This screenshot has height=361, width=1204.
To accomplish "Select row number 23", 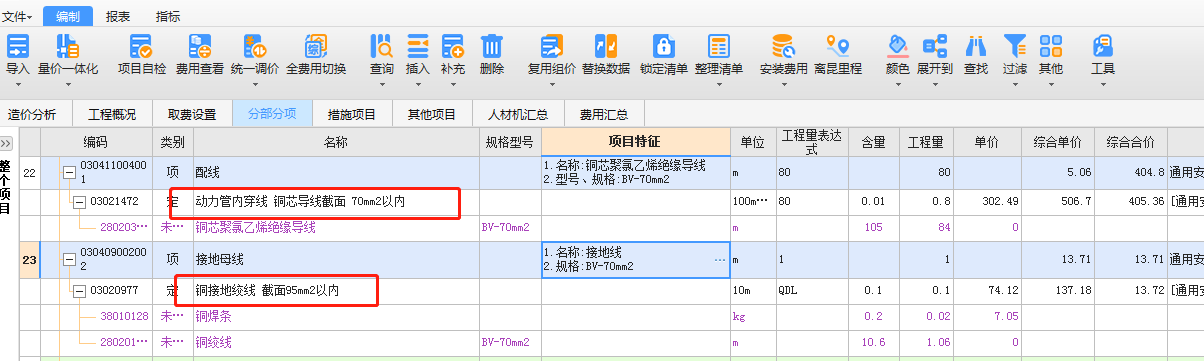I will pyautogui.click(x=29, y=260).
